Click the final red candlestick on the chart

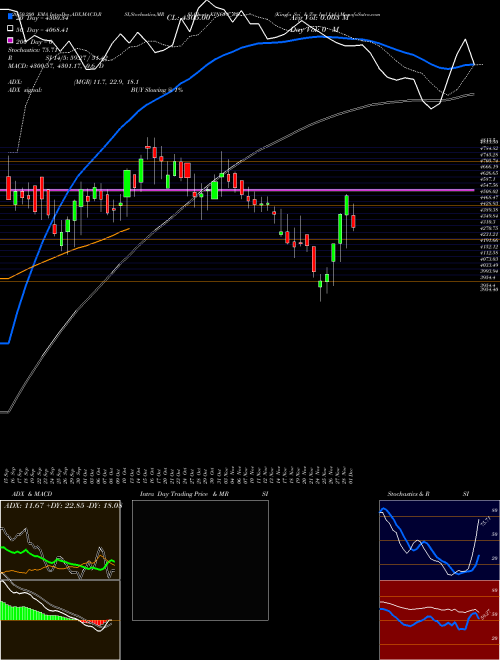pos(354,221)
